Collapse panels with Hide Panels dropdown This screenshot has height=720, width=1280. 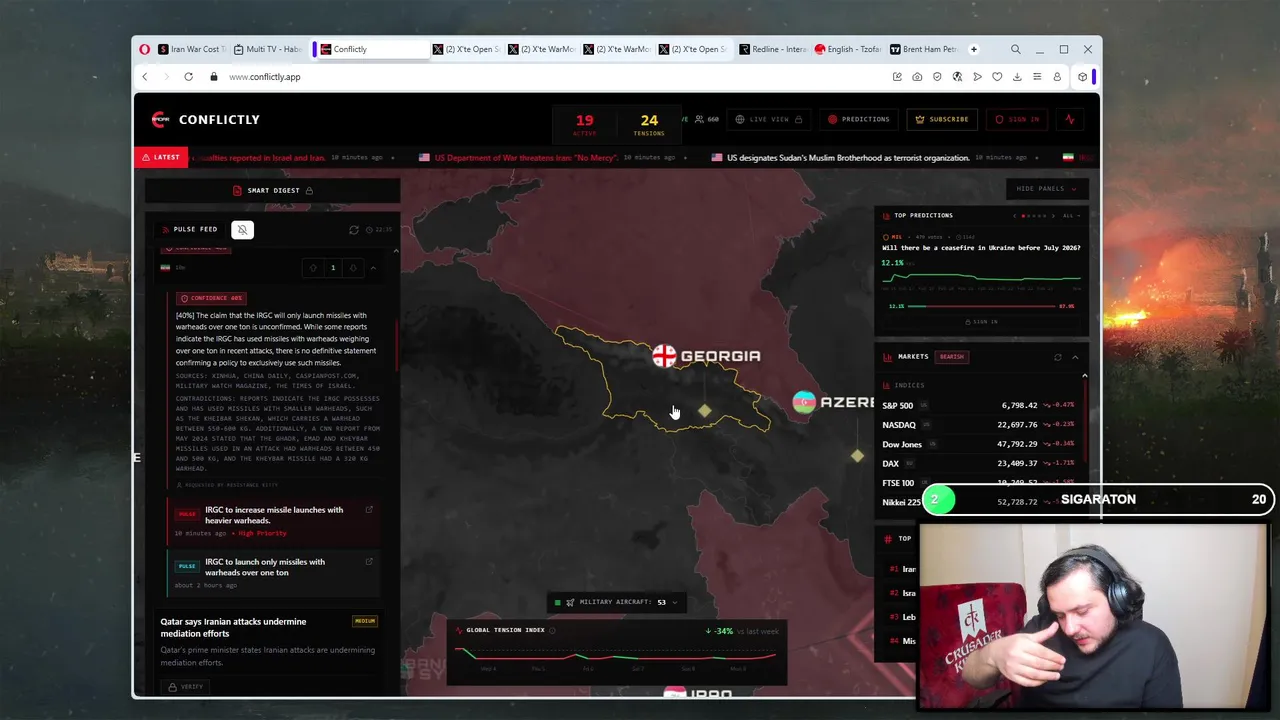1046,188
